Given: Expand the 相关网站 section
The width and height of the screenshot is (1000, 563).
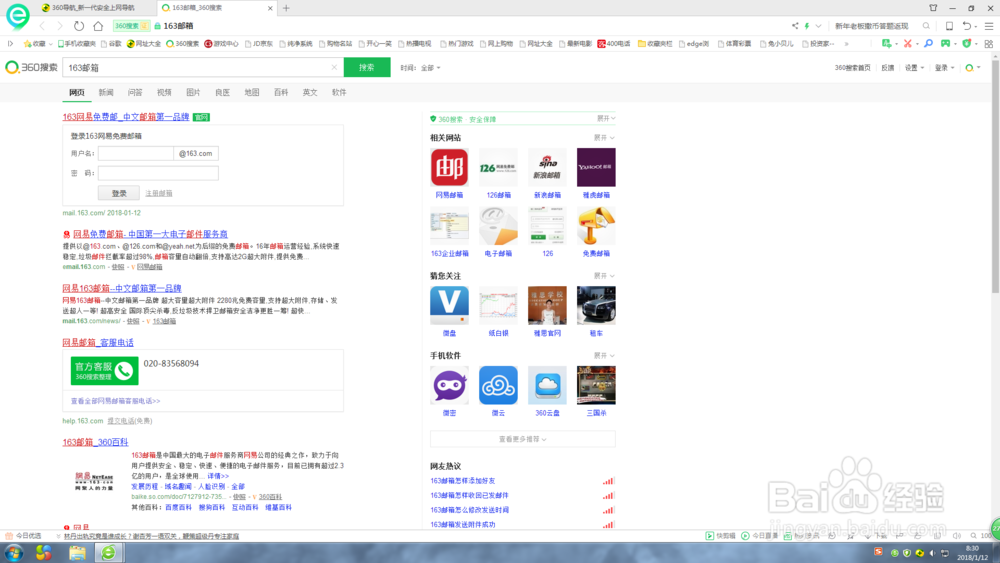Looking at the screenshot, I should coord(604,138).
